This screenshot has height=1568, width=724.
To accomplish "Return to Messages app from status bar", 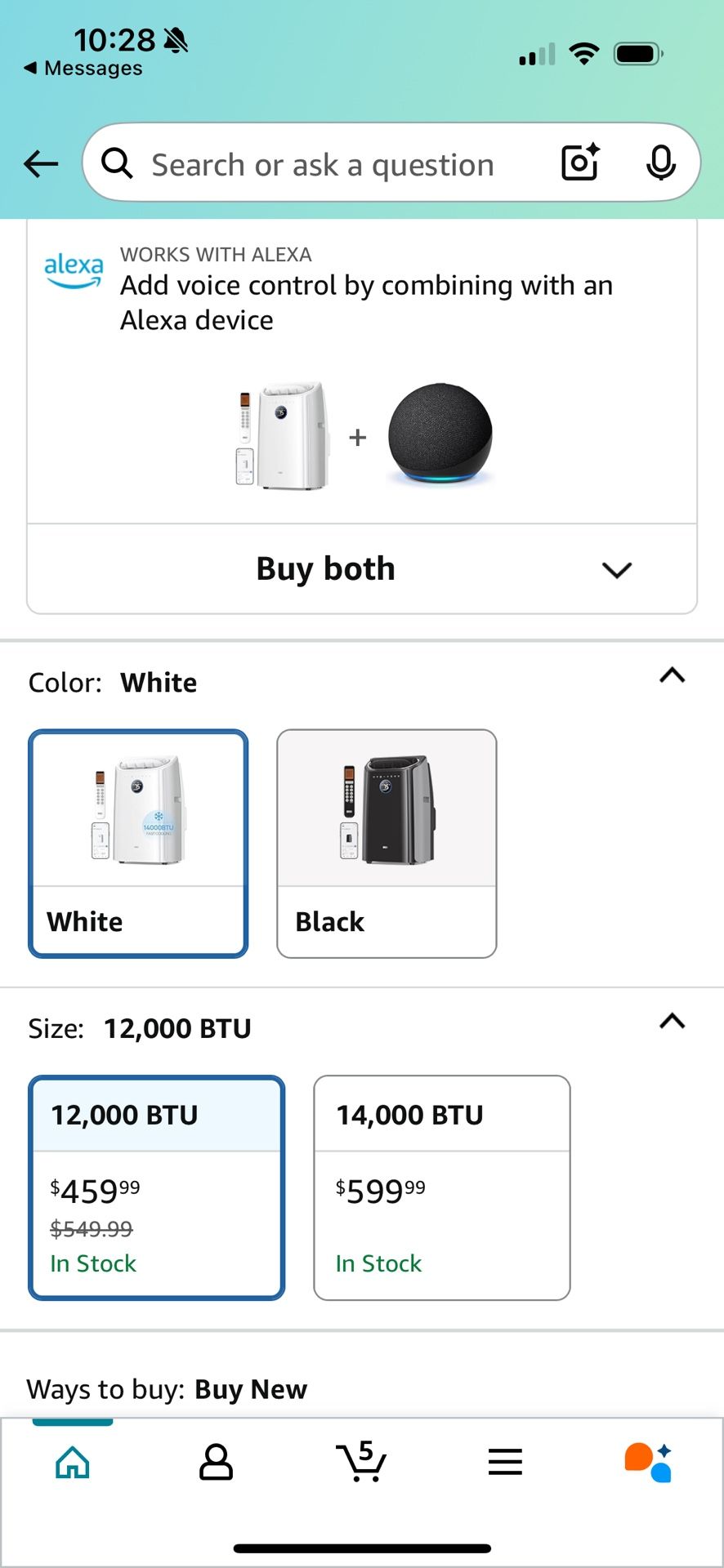I will pos(83,69).
